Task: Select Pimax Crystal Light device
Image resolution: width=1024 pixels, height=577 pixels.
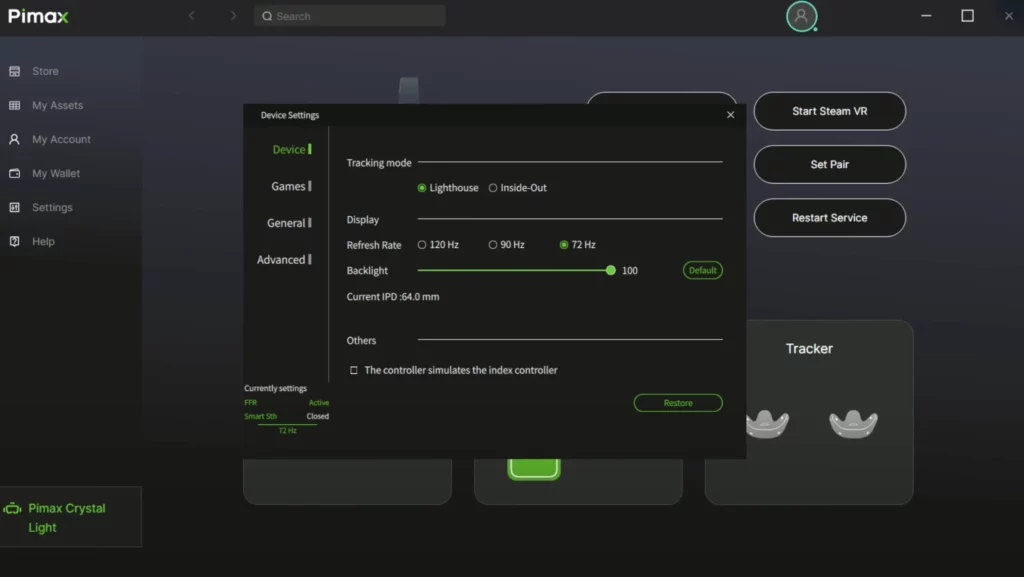Action: point(71,517)
